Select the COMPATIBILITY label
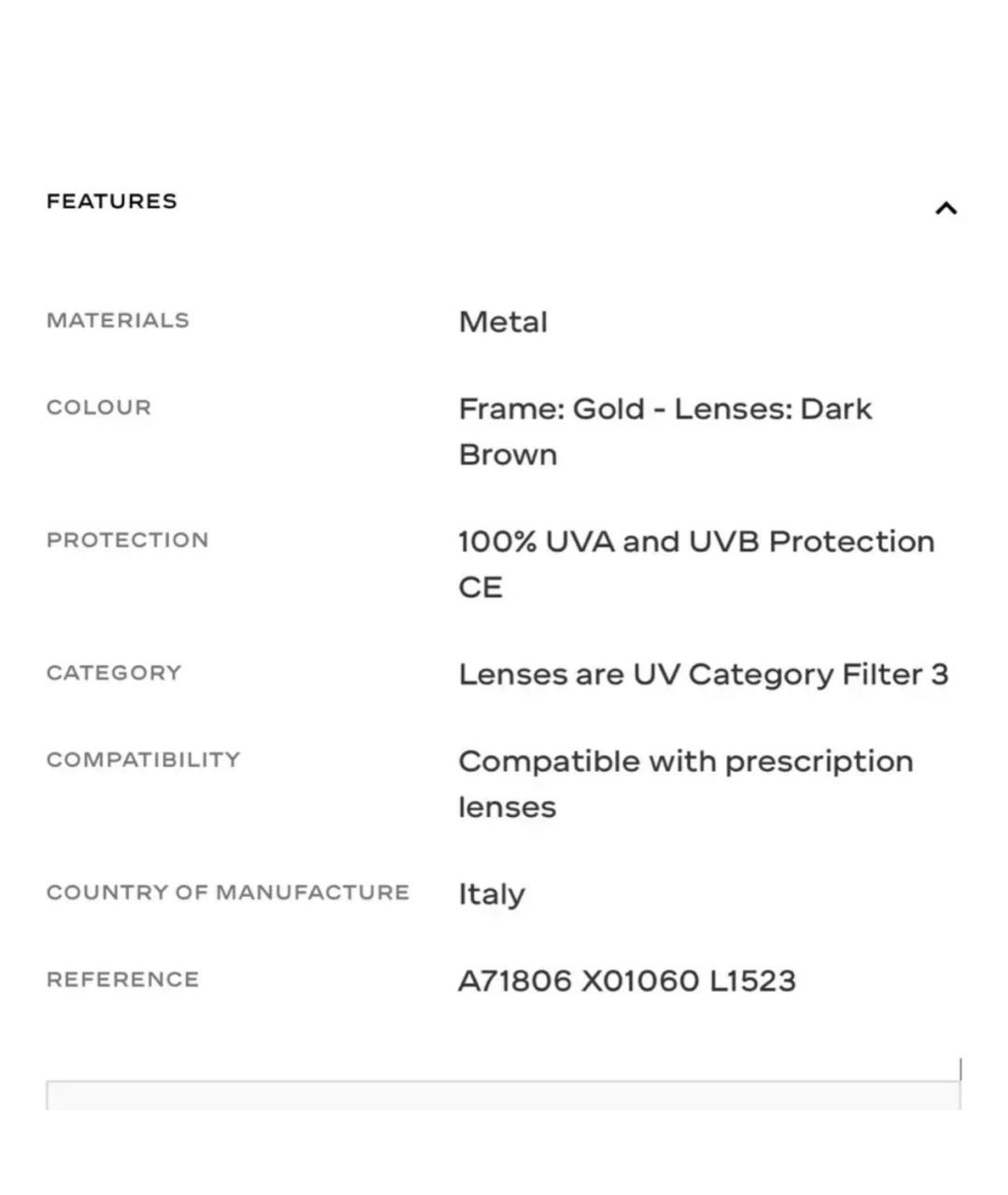 pyautogui.click(x=144, y=760)
